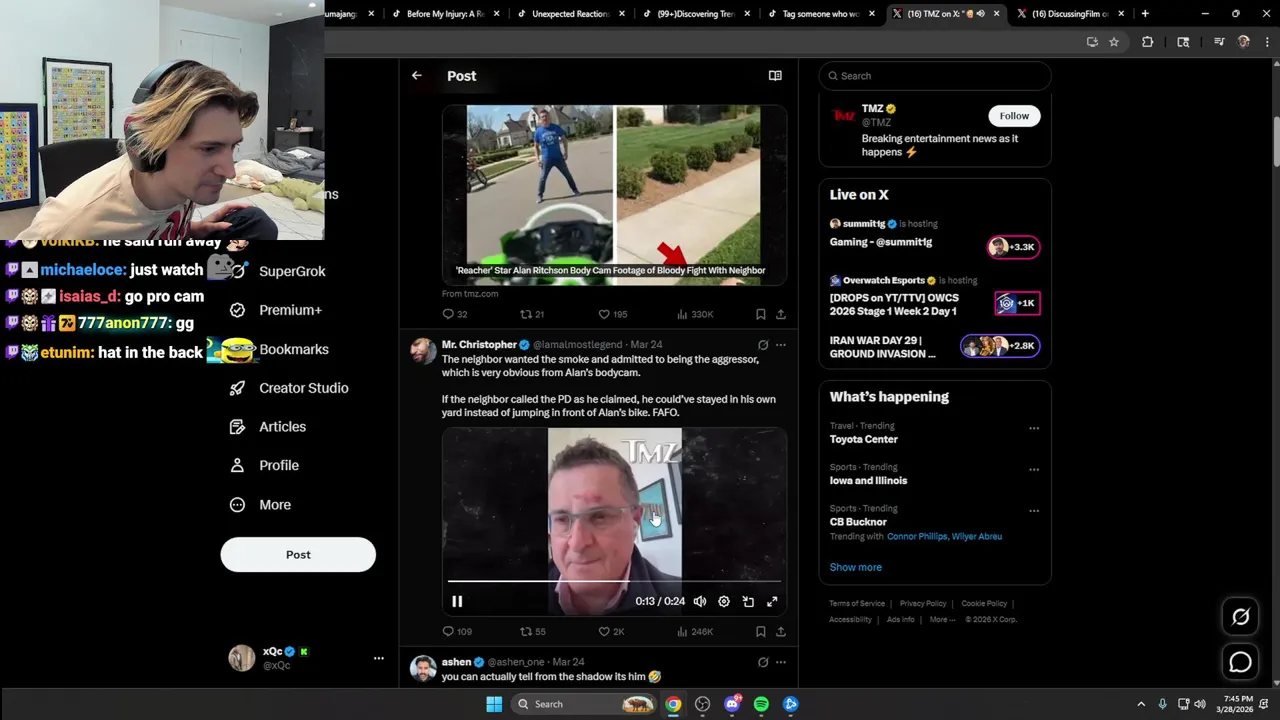1280x720 pixels.
Task: Bookmark this page with star icon
Action: [x=1114, y=42]
